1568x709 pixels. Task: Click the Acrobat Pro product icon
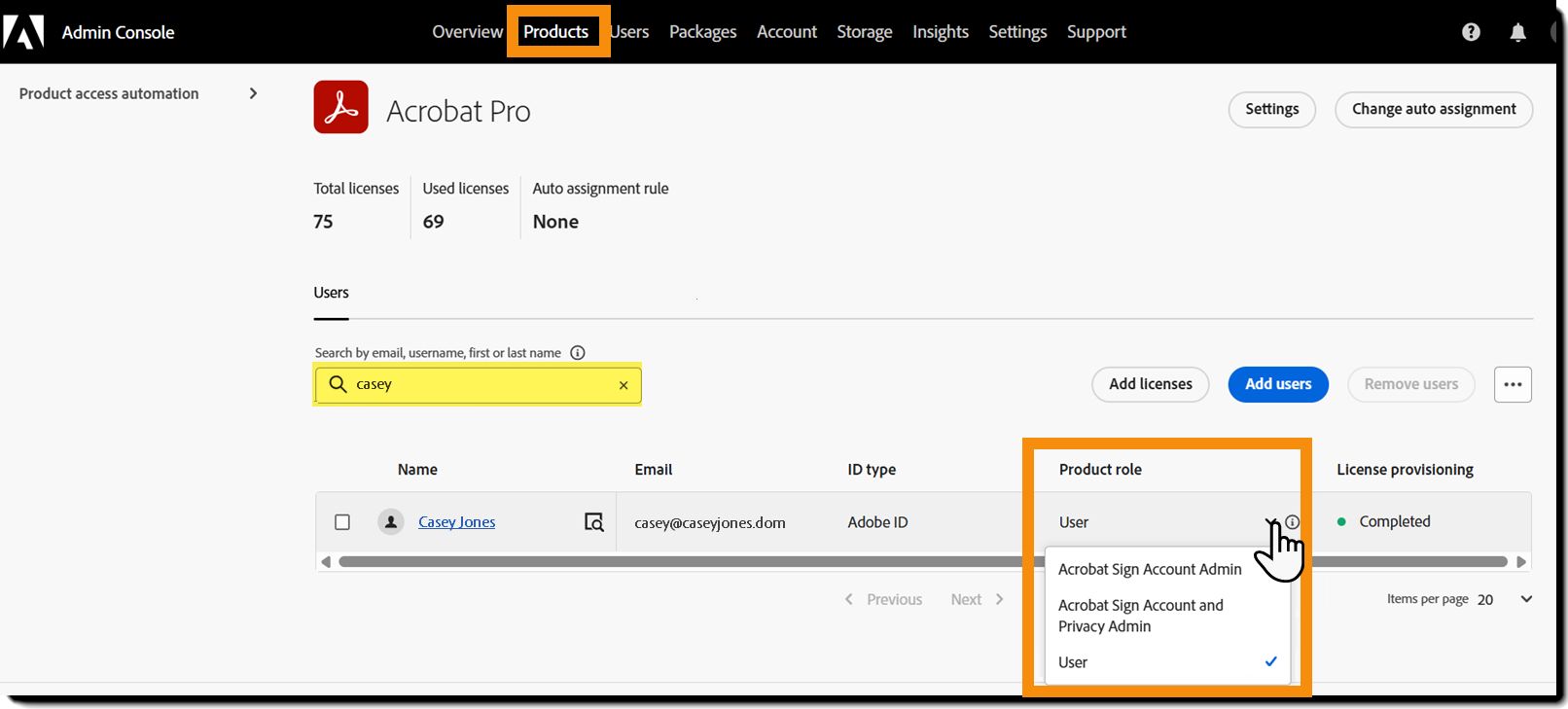340,107
